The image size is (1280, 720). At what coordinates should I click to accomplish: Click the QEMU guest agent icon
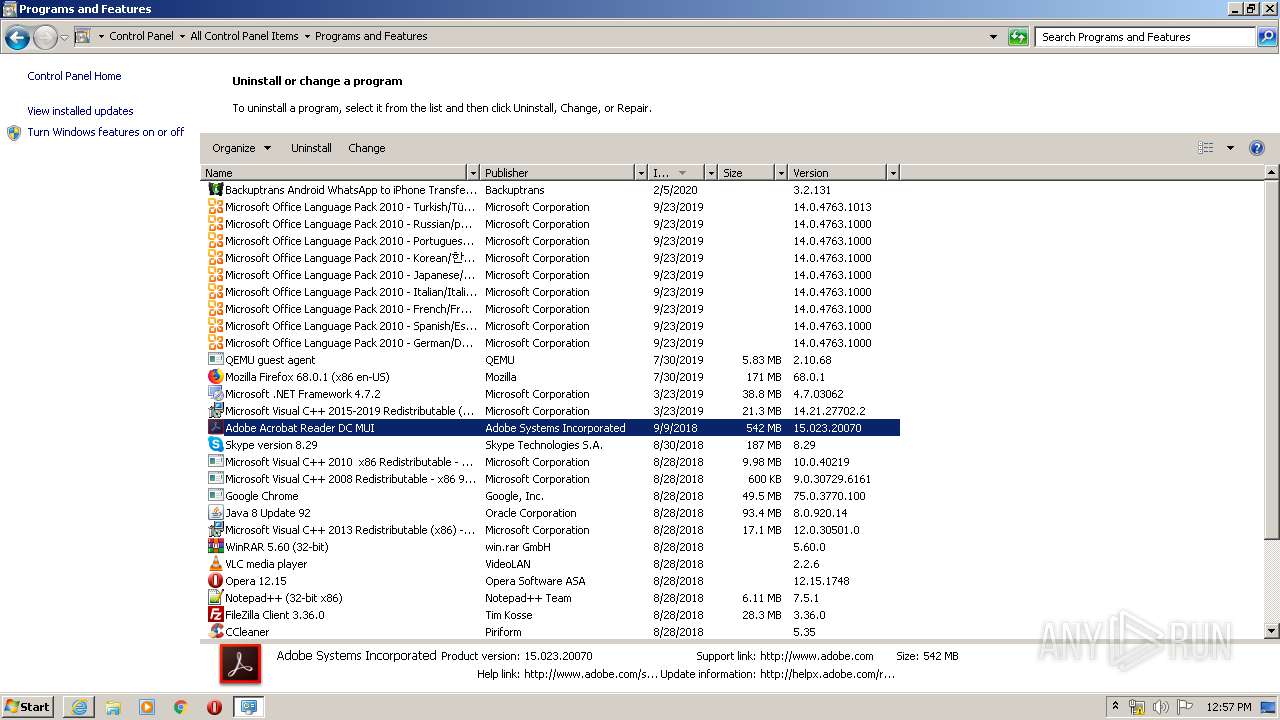pos(215,360)
